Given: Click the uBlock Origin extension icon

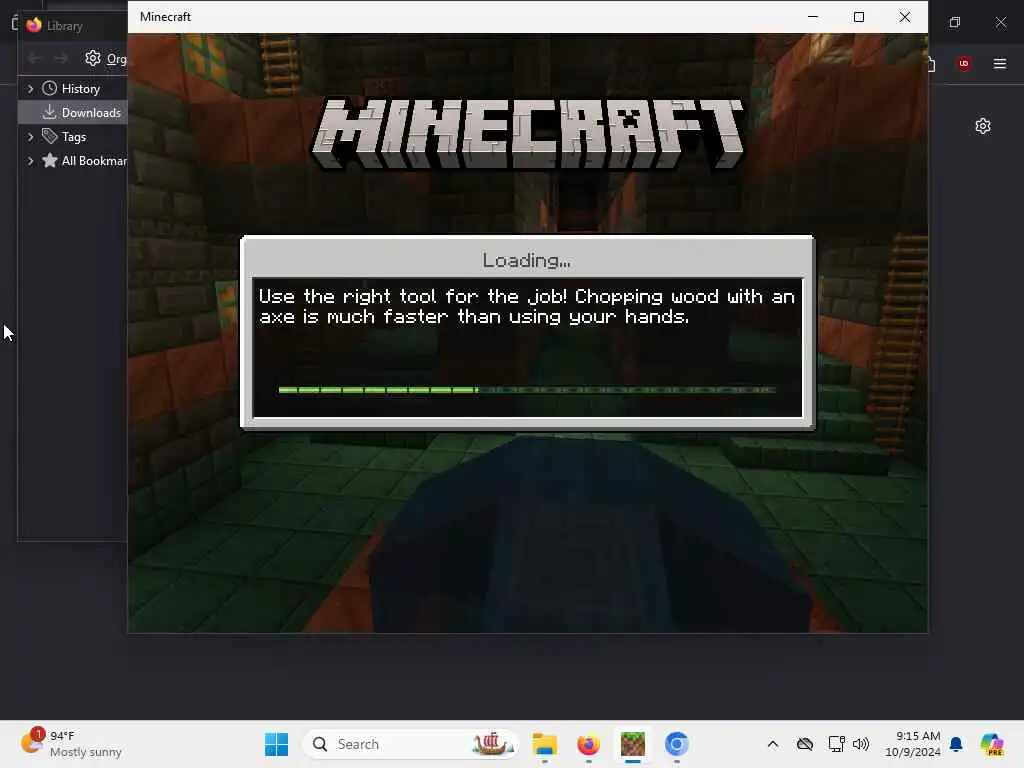Looking at the screenshot, I should point(964,63).
